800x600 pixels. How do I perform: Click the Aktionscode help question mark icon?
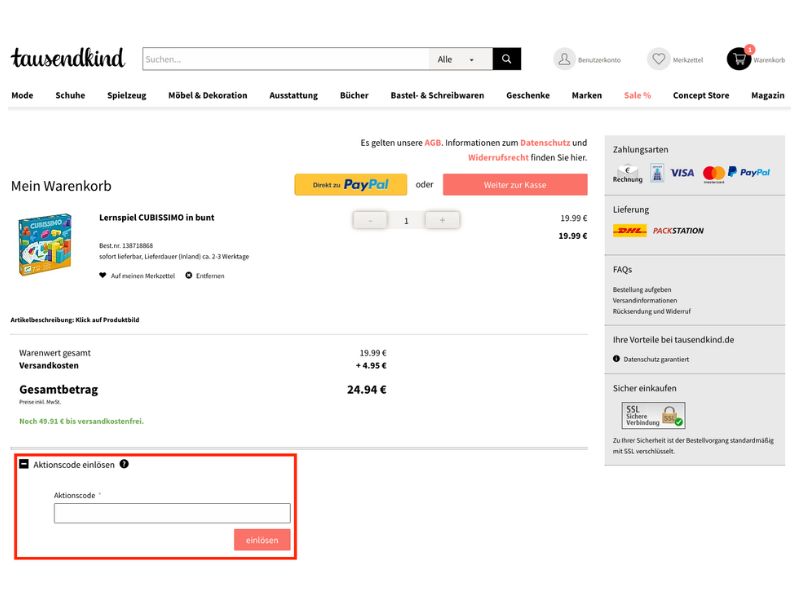point(124,464)
